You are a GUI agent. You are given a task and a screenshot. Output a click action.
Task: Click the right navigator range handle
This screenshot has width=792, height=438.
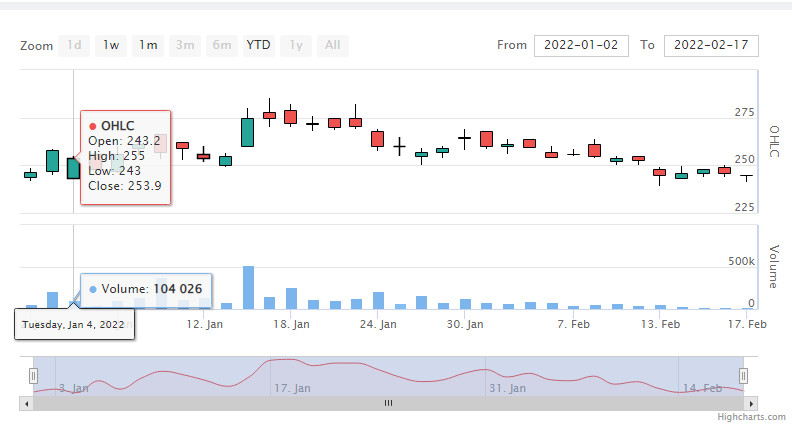tap(744, 376)
